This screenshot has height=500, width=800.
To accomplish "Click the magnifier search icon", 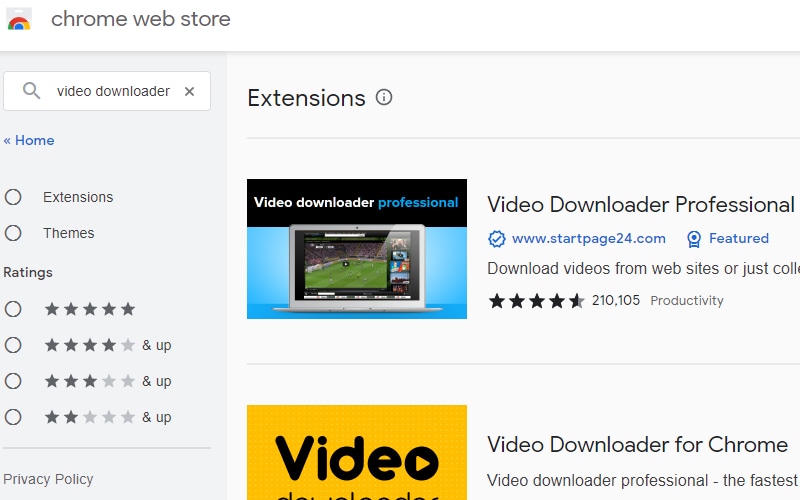I will point(31,91).
